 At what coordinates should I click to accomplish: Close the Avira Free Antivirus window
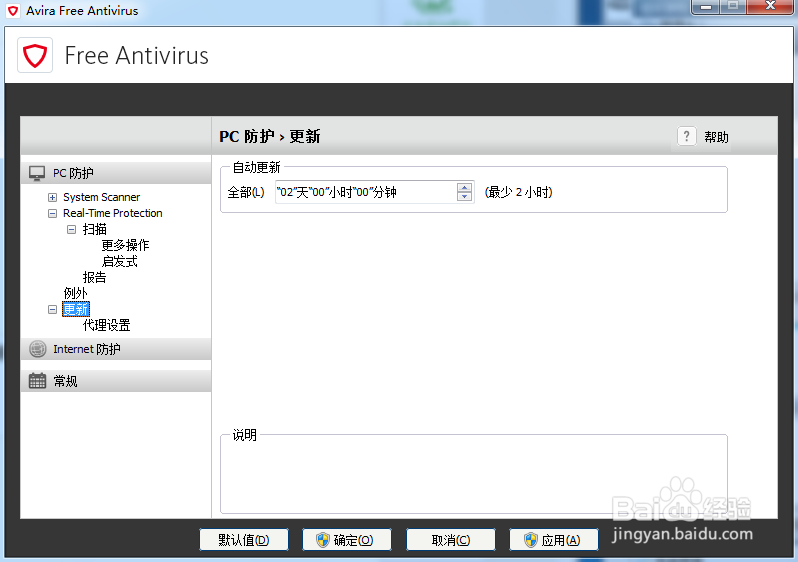[x=771, y=7]
